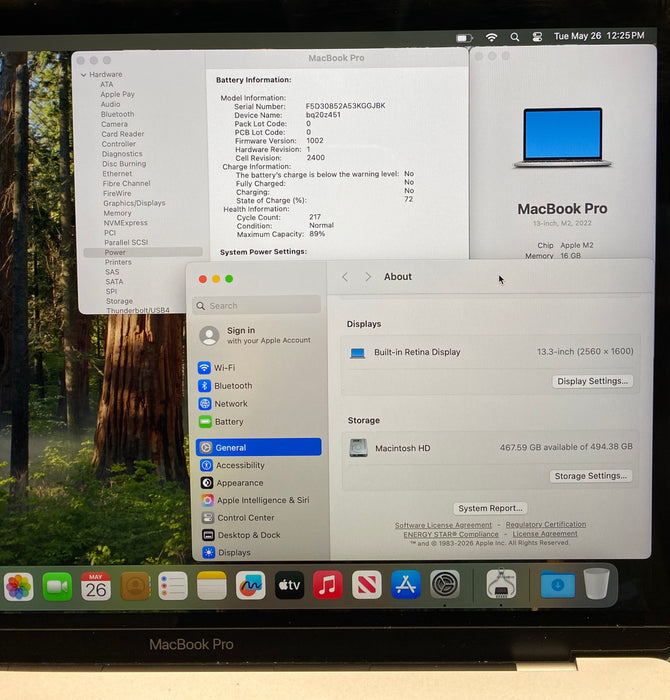Open Apple Intelligence & Siri settings
The image size is (670, 700).
pos(259,500)
